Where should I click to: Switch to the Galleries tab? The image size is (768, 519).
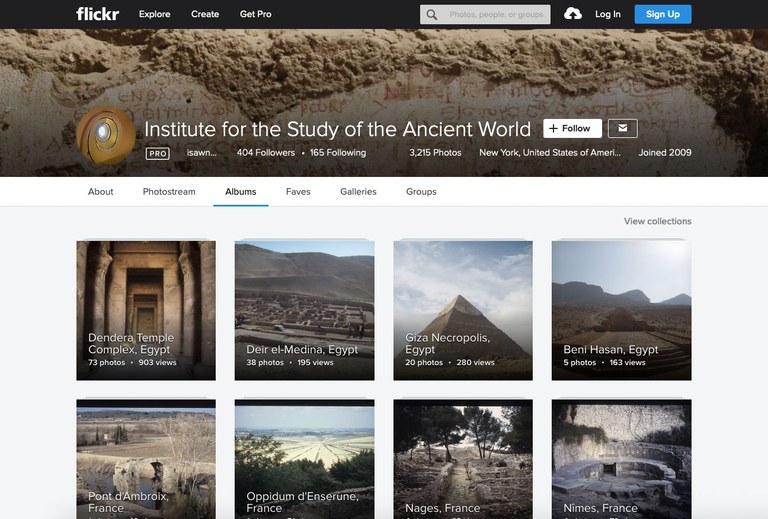358,191
